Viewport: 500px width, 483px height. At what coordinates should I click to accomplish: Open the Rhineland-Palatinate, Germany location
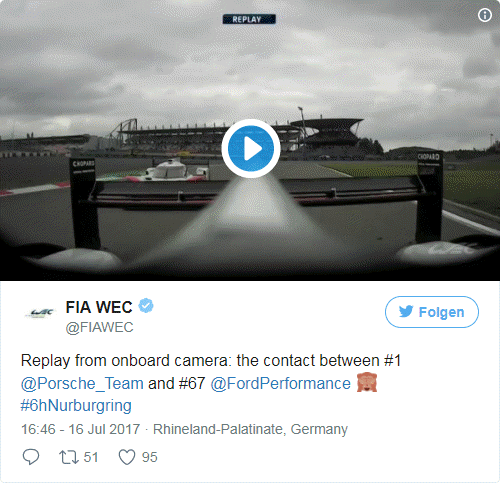coord(250,429)
